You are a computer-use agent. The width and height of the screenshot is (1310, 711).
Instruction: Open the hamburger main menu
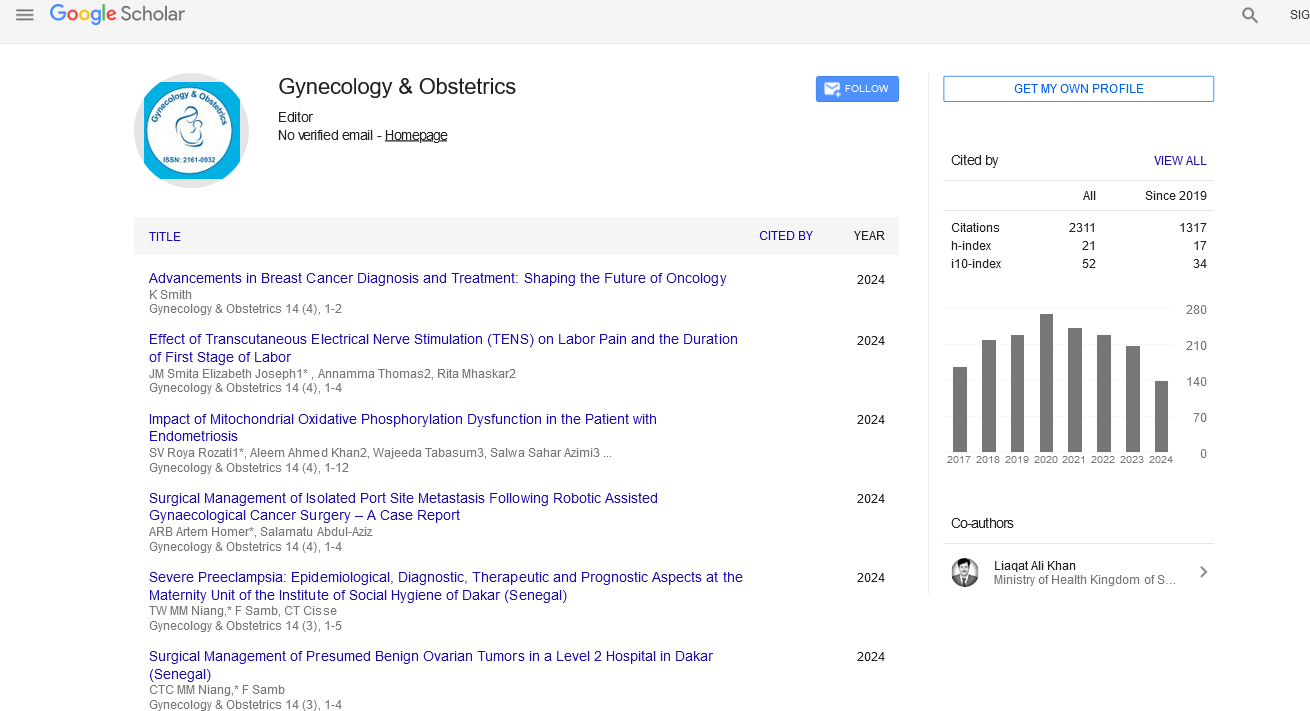pyautogui.click(x=25, y=15)
